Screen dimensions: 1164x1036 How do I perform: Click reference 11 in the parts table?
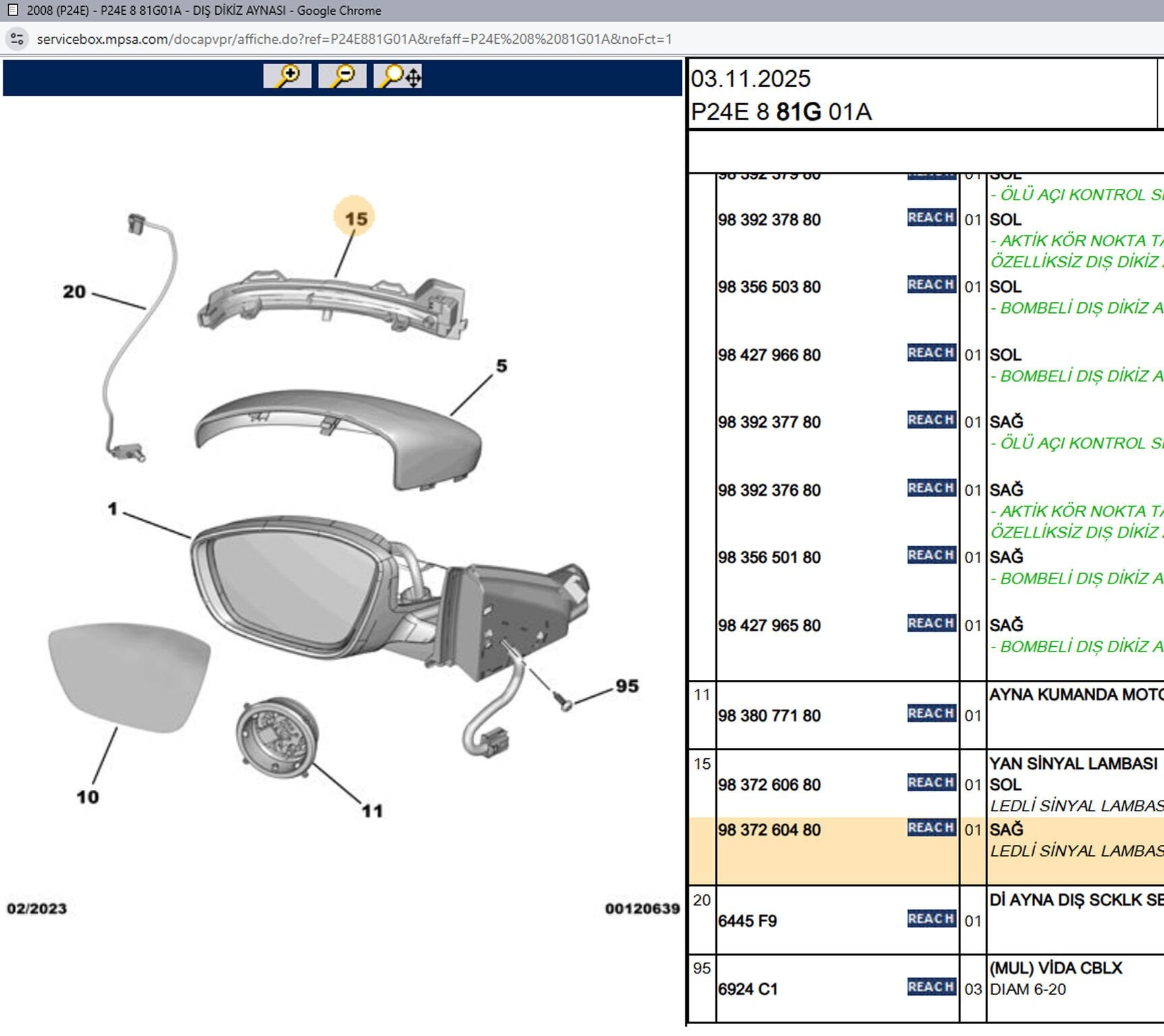[702, 695]
